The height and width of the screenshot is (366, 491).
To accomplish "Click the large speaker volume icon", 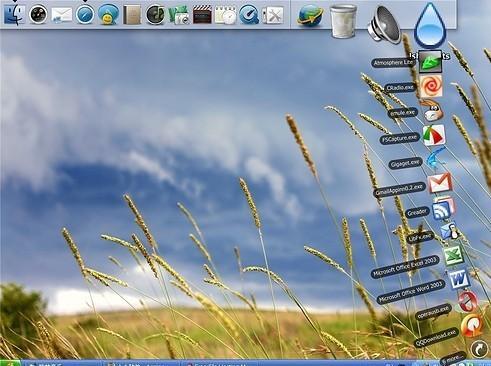I will point(384,25).
